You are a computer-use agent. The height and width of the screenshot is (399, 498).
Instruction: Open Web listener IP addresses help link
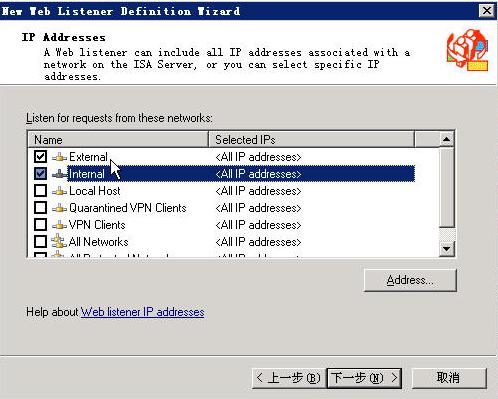tap(143, 312)
